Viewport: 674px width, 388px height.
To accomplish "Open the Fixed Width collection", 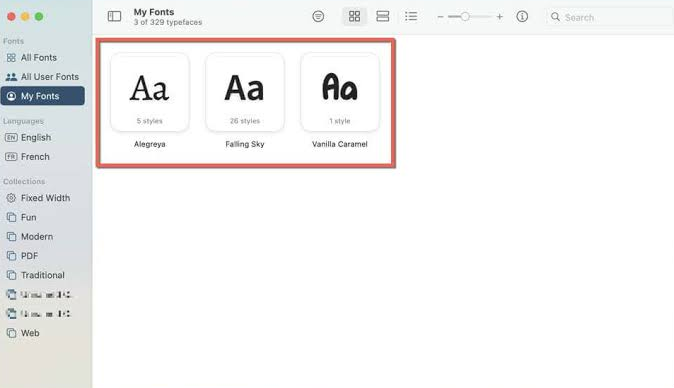I will click(43, 198).
